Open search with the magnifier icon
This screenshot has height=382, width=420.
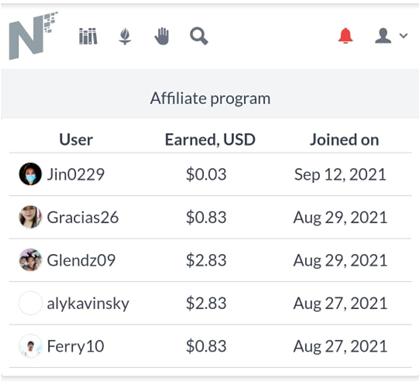click(199, 36)
